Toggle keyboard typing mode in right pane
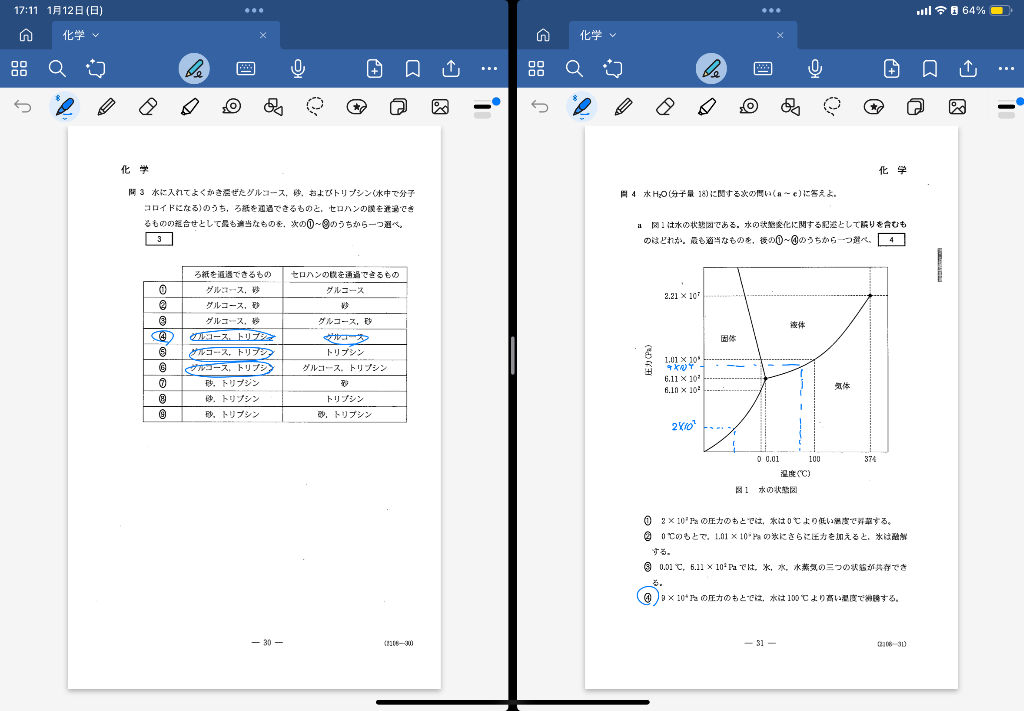Screen dimensions: 1024x711 coord(763,68)
